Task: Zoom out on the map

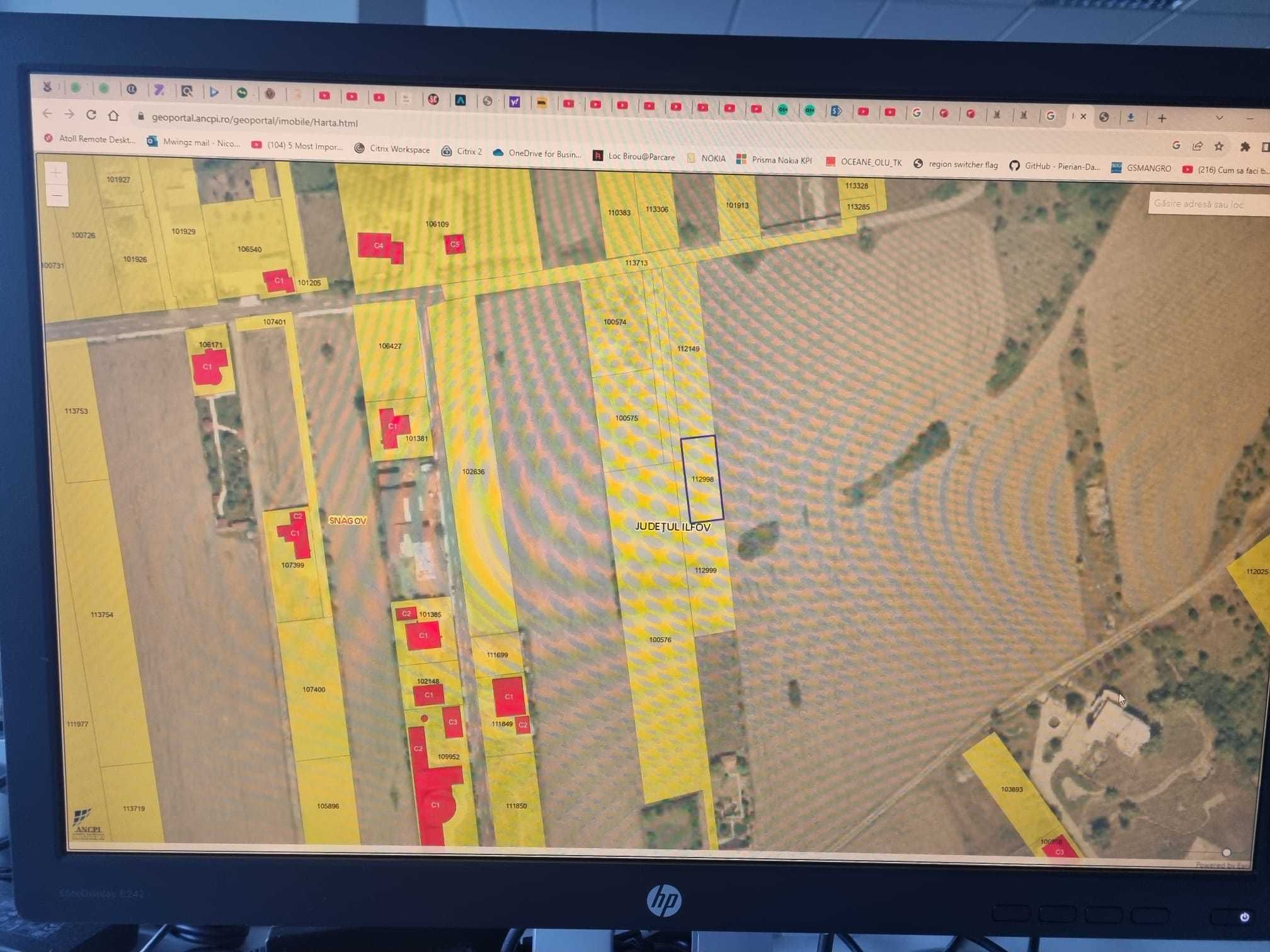Action: 57,195
